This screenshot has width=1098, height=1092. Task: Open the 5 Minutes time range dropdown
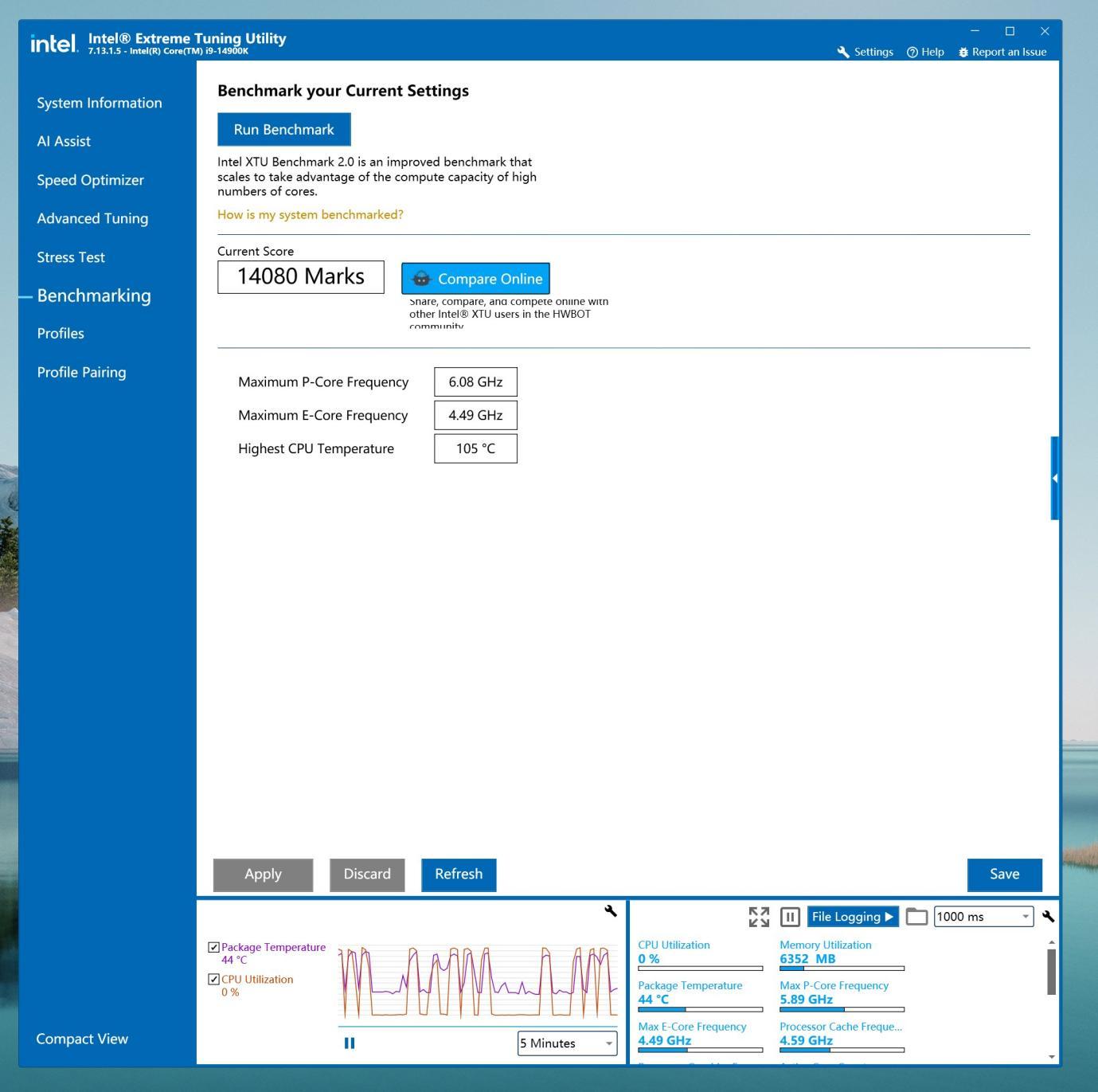[567, 1043]
